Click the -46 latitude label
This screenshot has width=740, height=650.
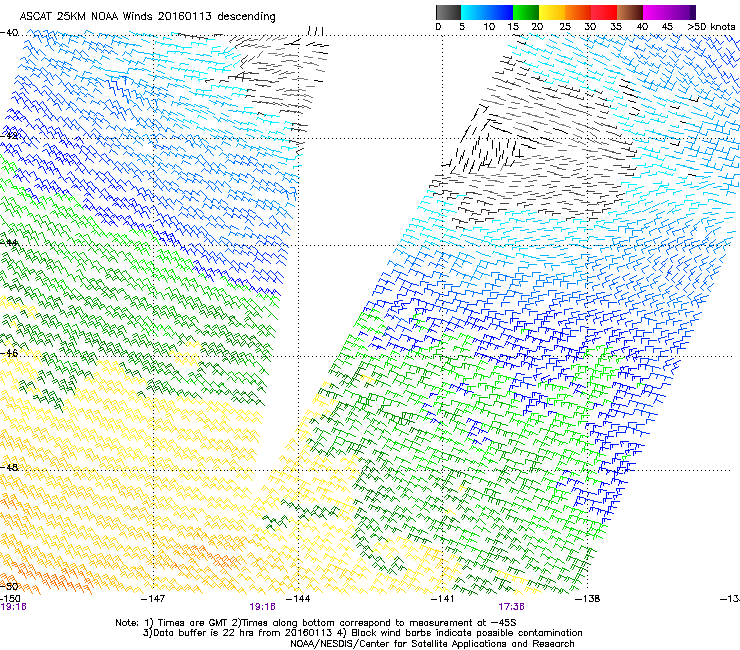tap(9, 353)
